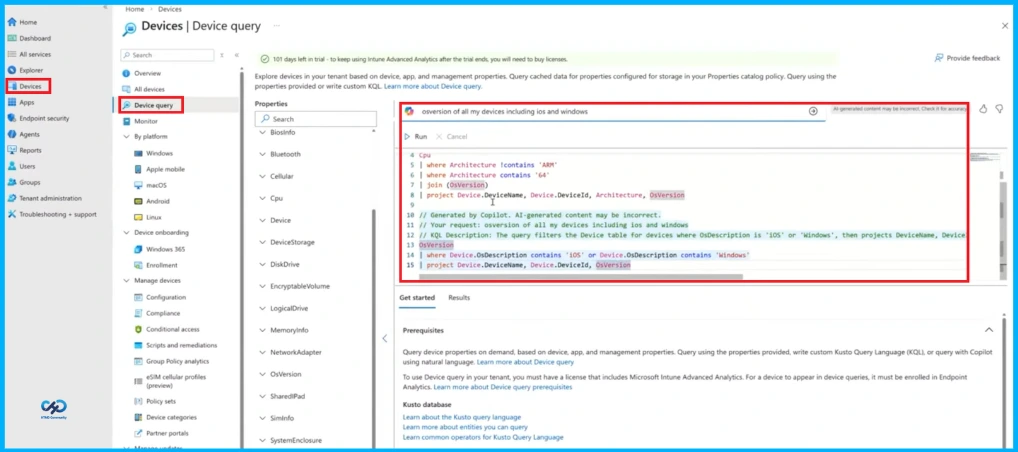
Task: Collapse the properties pane chevron
Action: (x=384, y=338)
